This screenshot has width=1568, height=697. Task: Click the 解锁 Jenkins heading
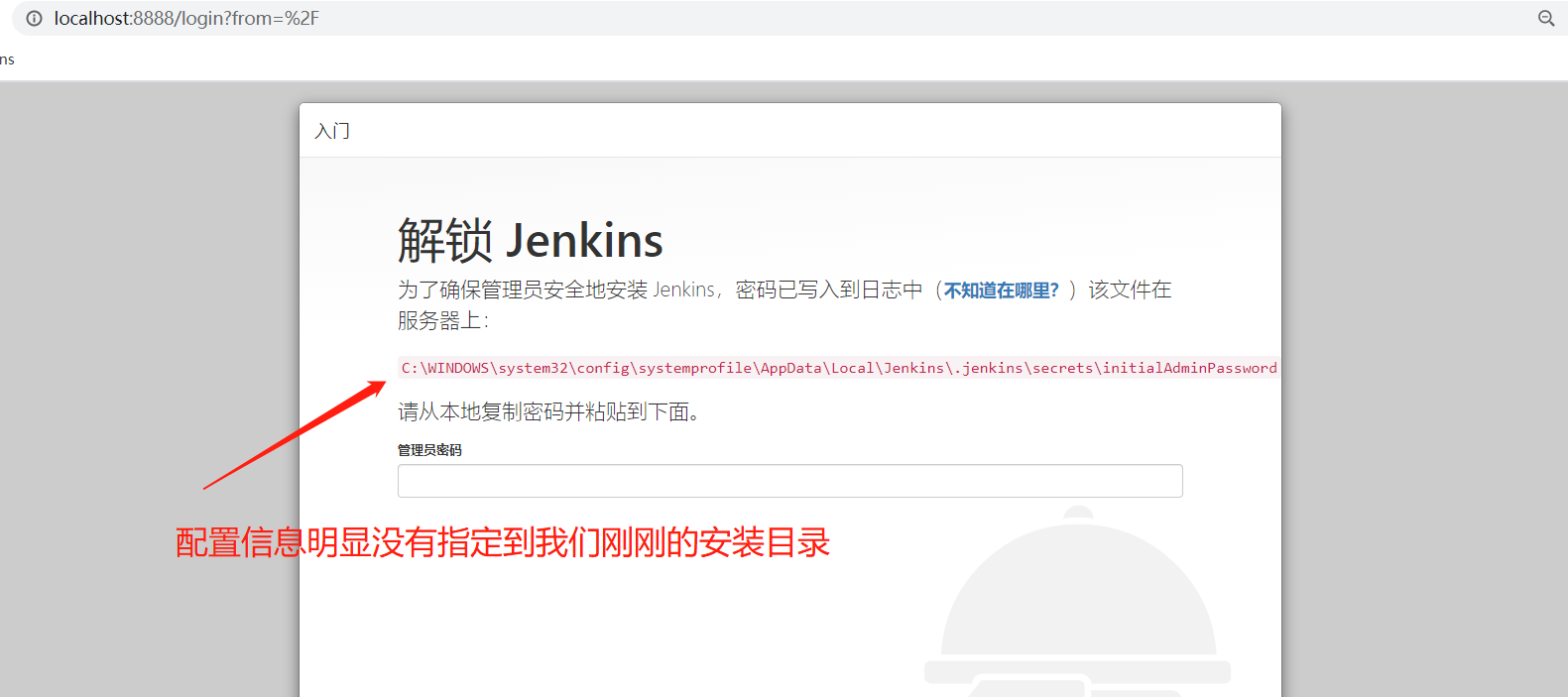pos(531,241)
